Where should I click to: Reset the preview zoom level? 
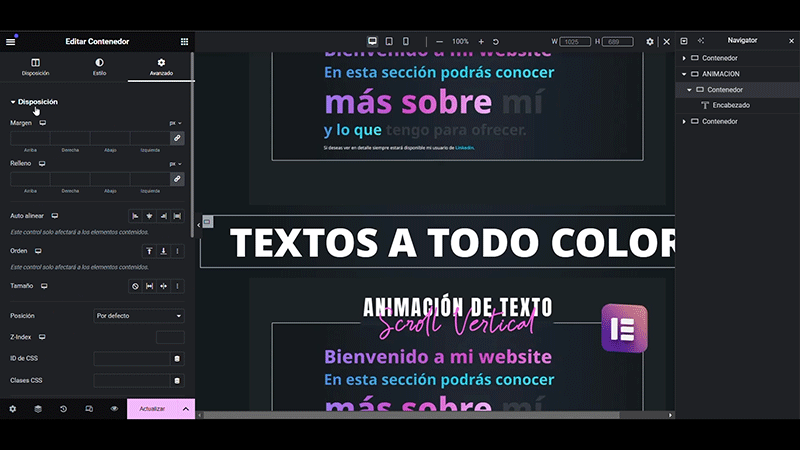496,41
